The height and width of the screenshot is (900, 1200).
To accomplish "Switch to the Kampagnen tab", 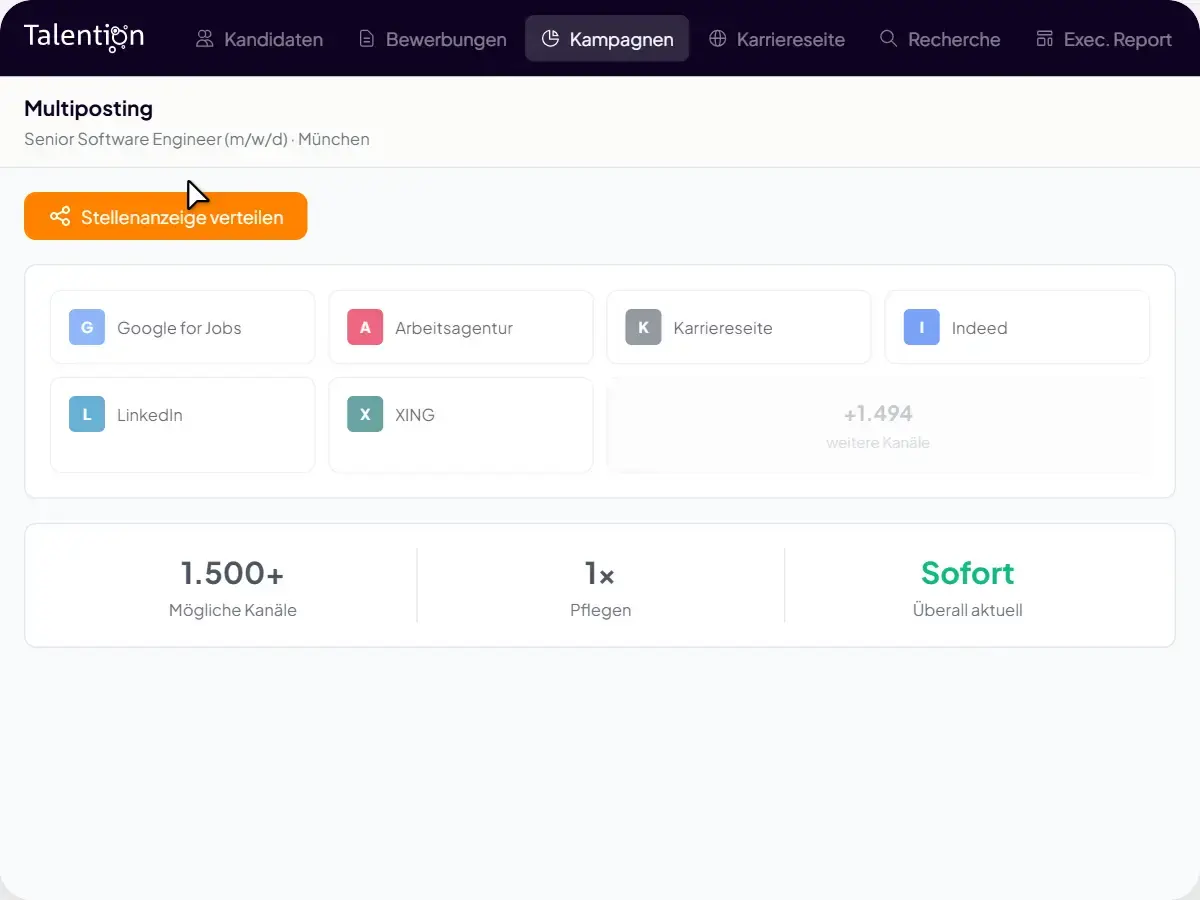I will pyautogui.click(x=606, y=38).
